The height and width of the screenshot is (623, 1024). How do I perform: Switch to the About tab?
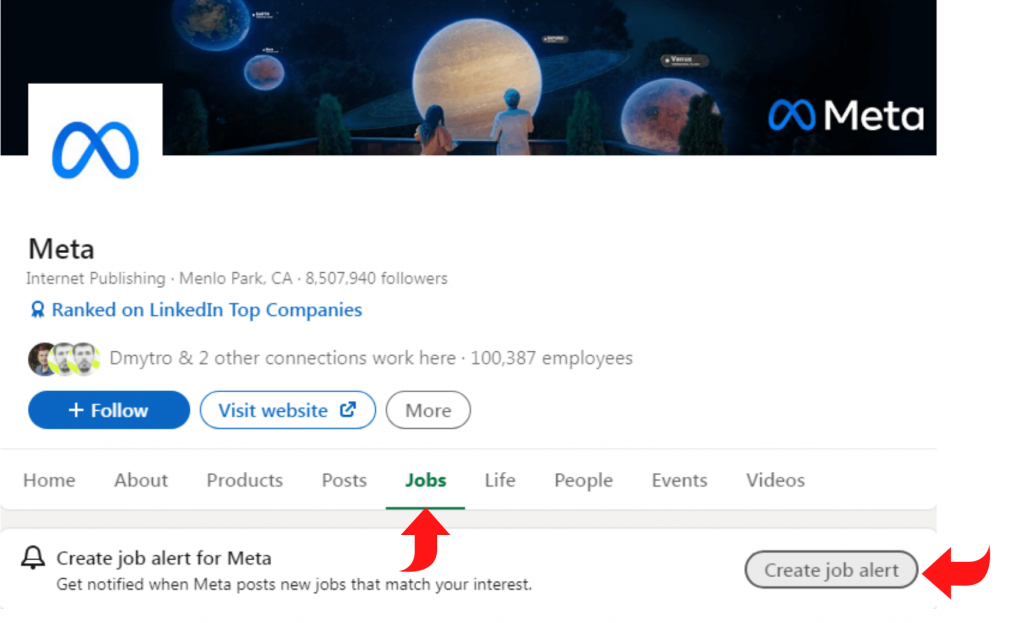tap(140, 480)
